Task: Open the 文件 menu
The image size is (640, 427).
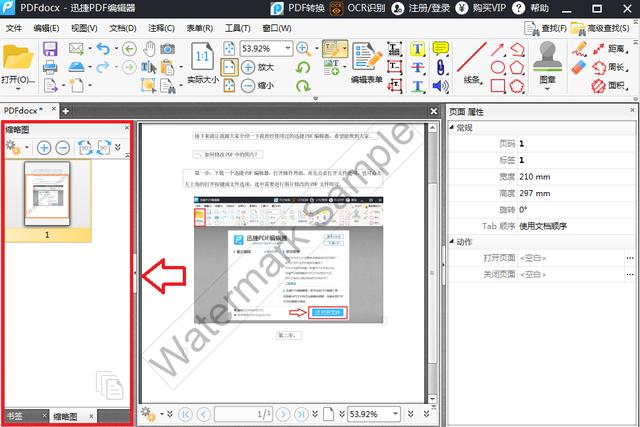Action: 13,28
